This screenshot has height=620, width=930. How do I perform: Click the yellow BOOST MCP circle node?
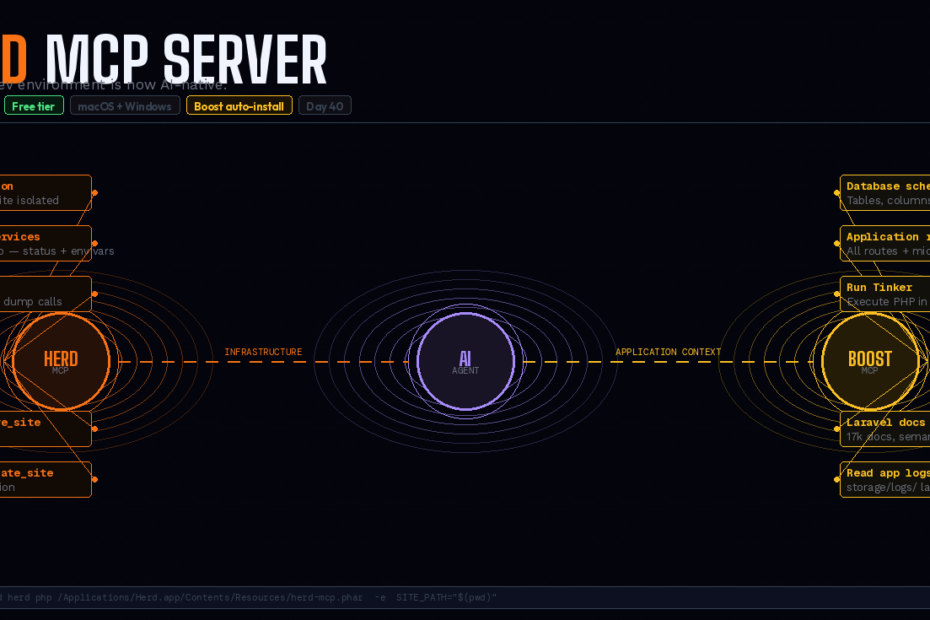coord(869,362)
